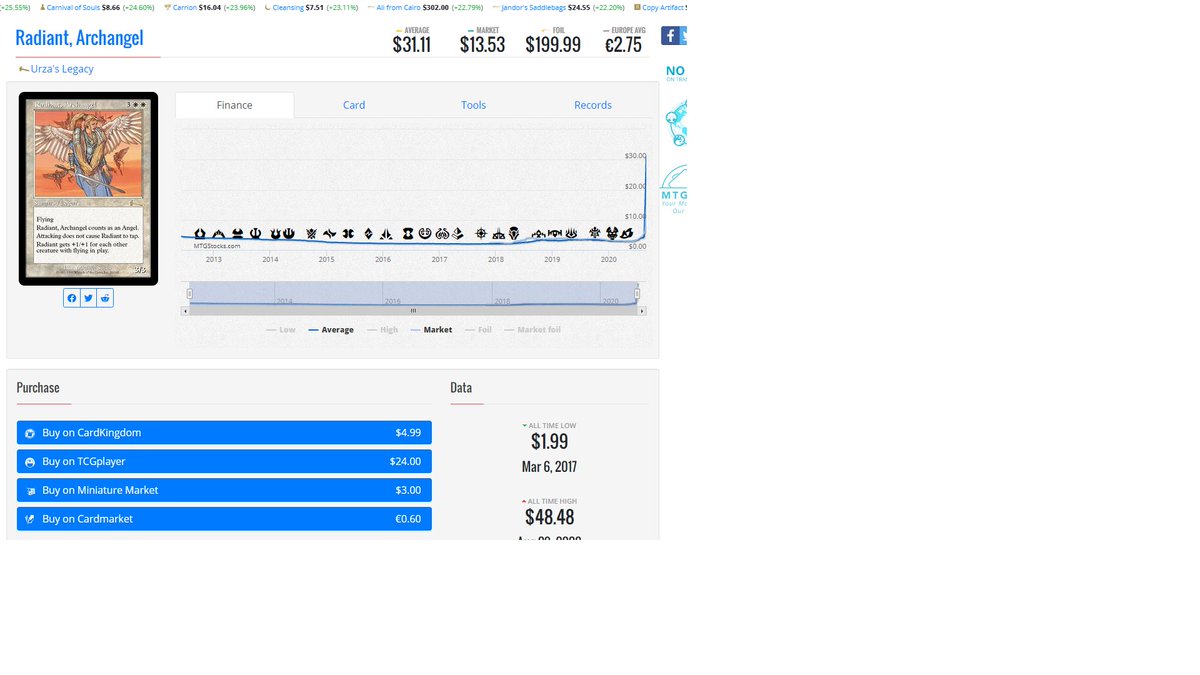Viewport: 1200px width, 675px height.
Task: Toggle the Low line on the chart
Action: (281, 329)
